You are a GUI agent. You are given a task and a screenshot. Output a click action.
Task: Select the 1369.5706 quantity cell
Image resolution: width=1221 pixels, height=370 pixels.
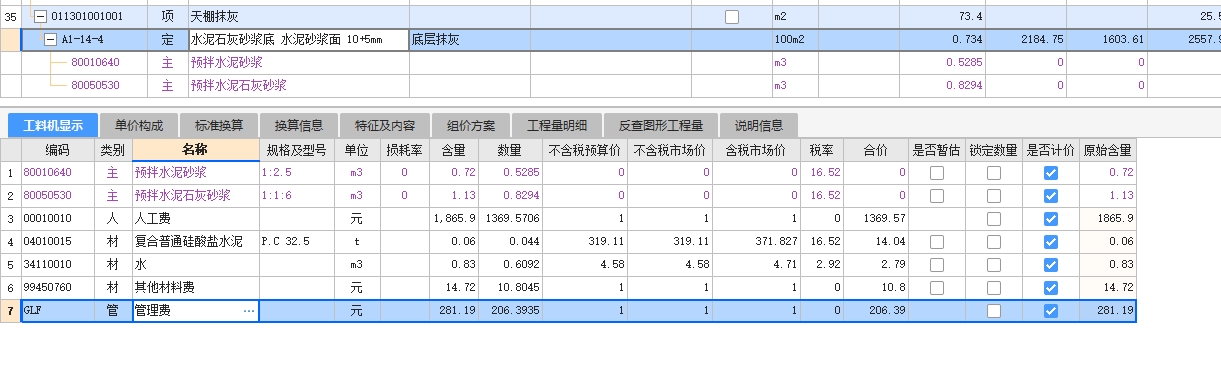[510, 219]
